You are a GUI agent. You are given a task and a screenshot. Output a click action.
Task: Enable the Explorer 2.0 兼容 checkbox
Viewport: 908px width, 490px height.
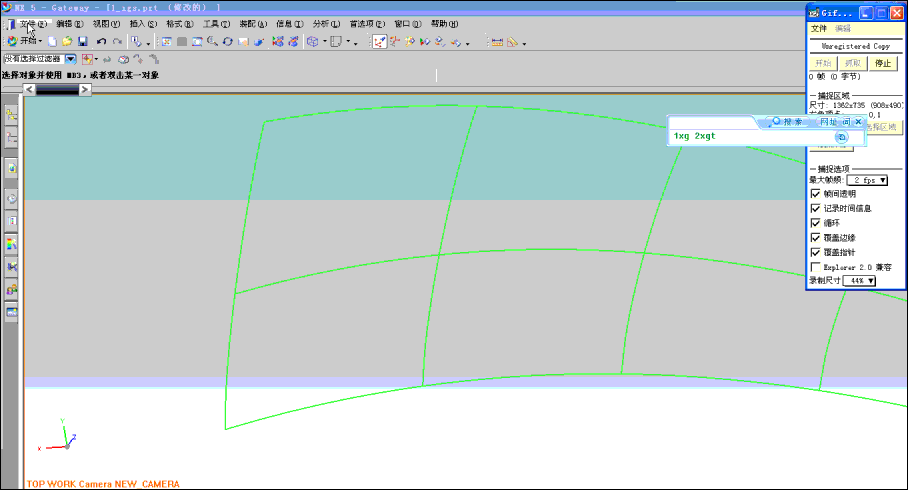[815, 267]
